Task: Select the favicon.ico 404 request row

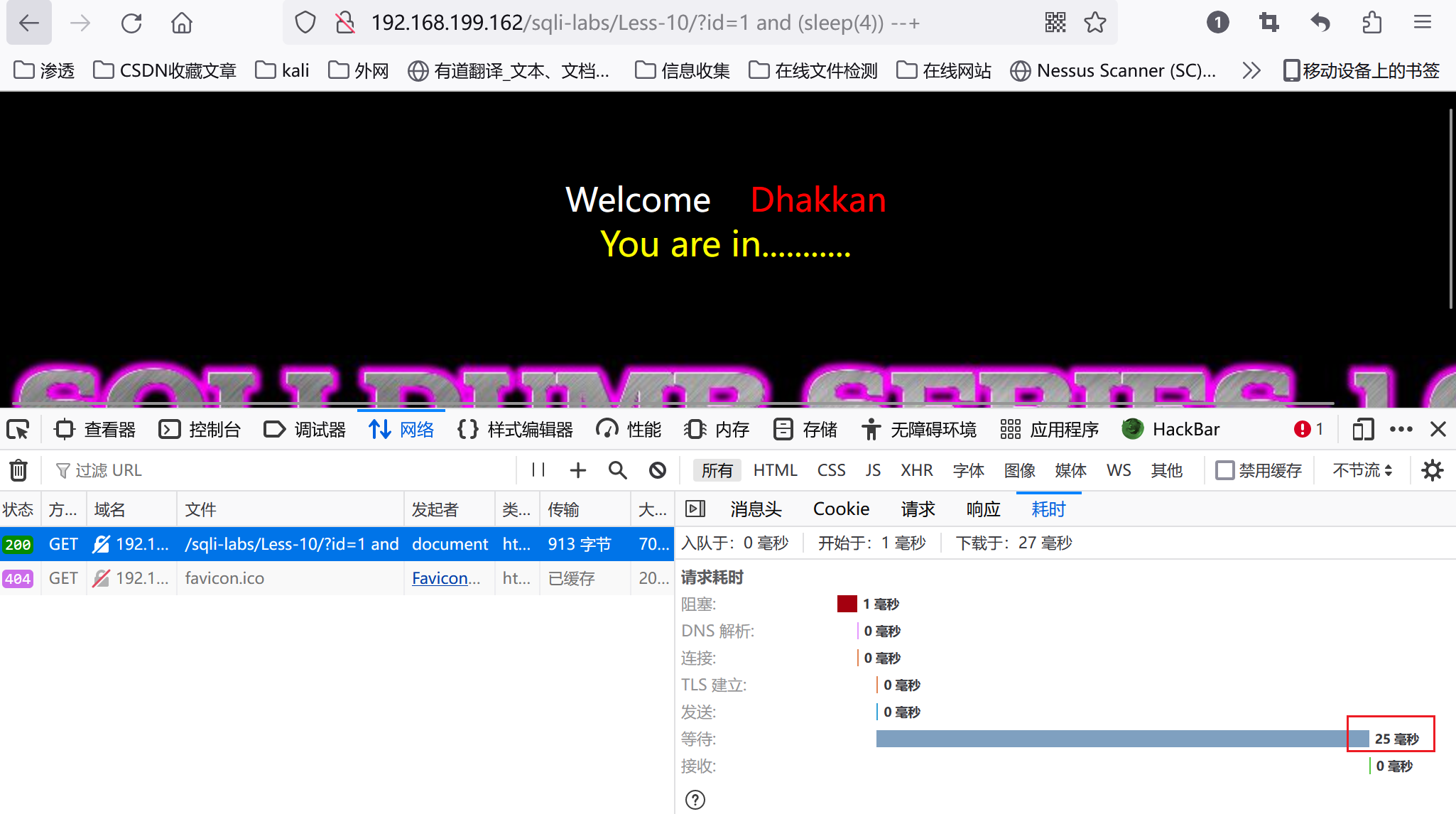Action: point(337,578)
